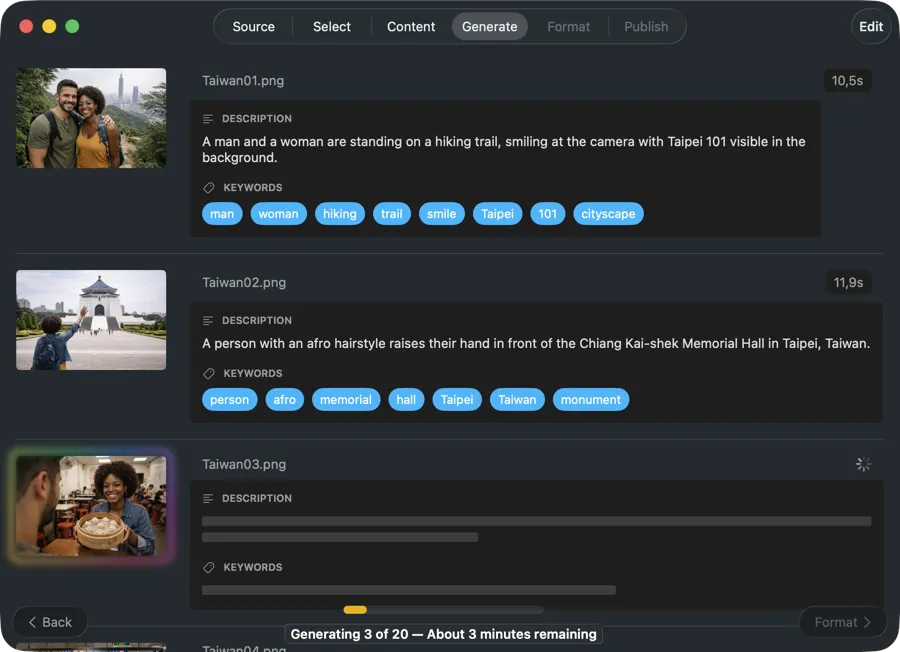This screenshot has height=652, width=900.
Task: Click the keywords tag icon under Taiwan02.png
Action: 208,374
